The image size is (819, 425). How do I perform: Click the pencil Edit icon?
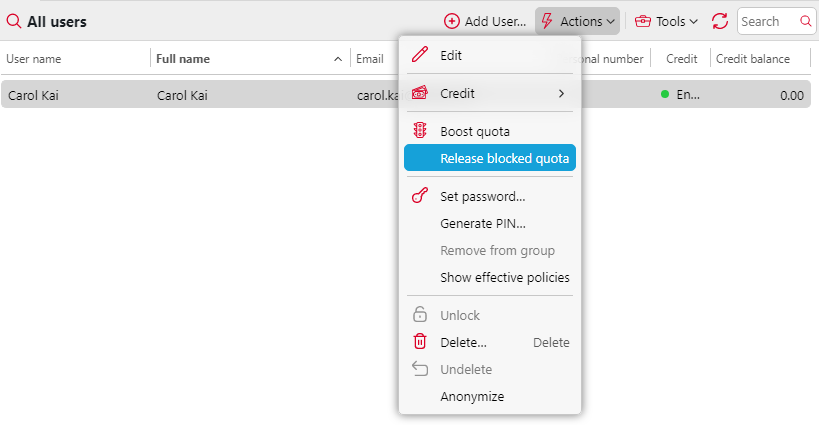pos(421,56)
